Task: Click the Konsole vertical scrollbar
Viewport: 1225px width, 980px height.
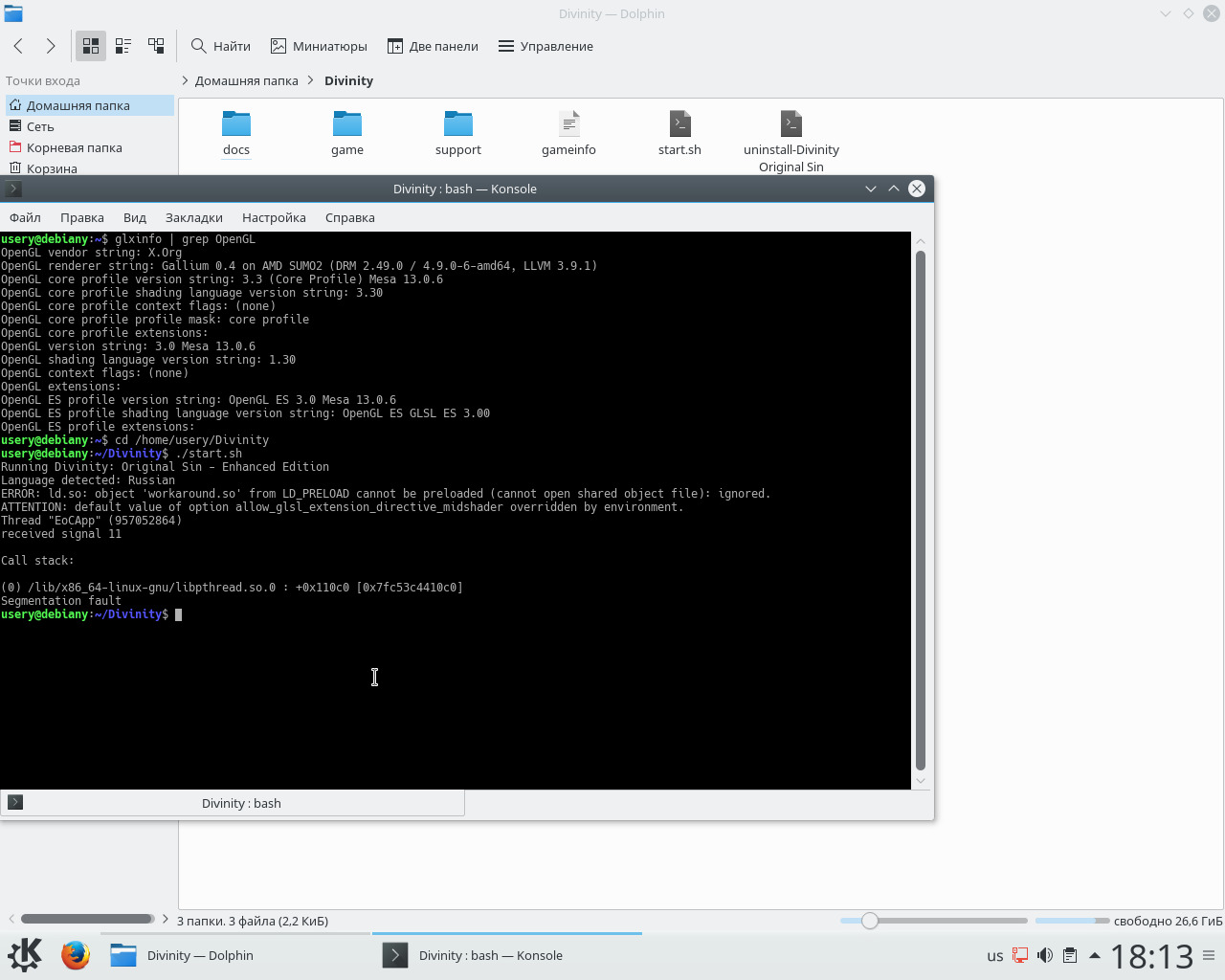Action: point(921,510)
